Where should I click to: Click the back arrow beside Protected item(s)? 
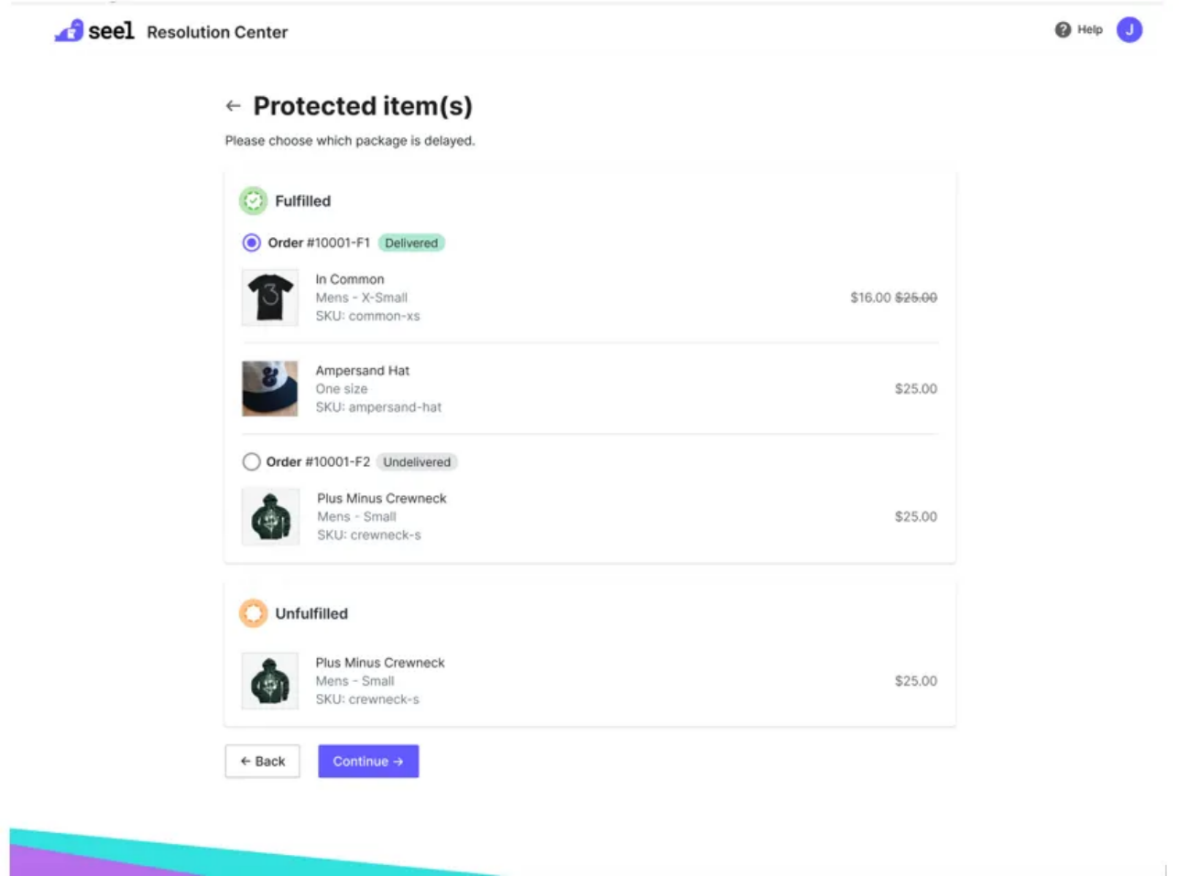coord(233,106)
